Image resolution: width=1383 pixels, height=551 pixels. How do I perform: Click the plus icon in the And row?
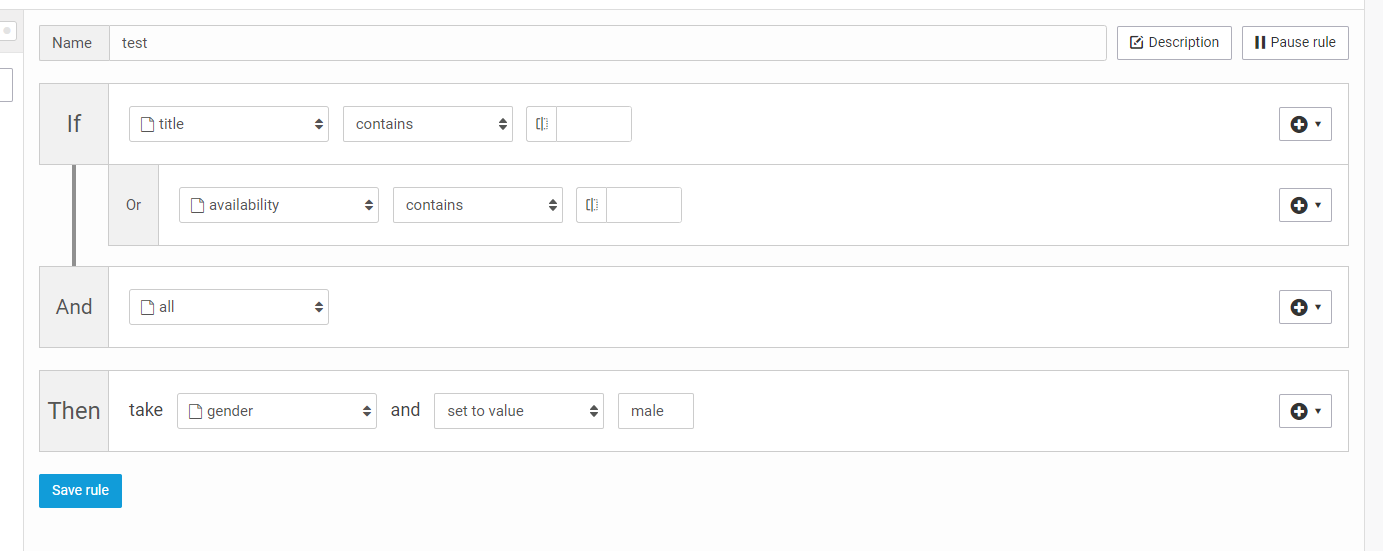(1299, 307)
